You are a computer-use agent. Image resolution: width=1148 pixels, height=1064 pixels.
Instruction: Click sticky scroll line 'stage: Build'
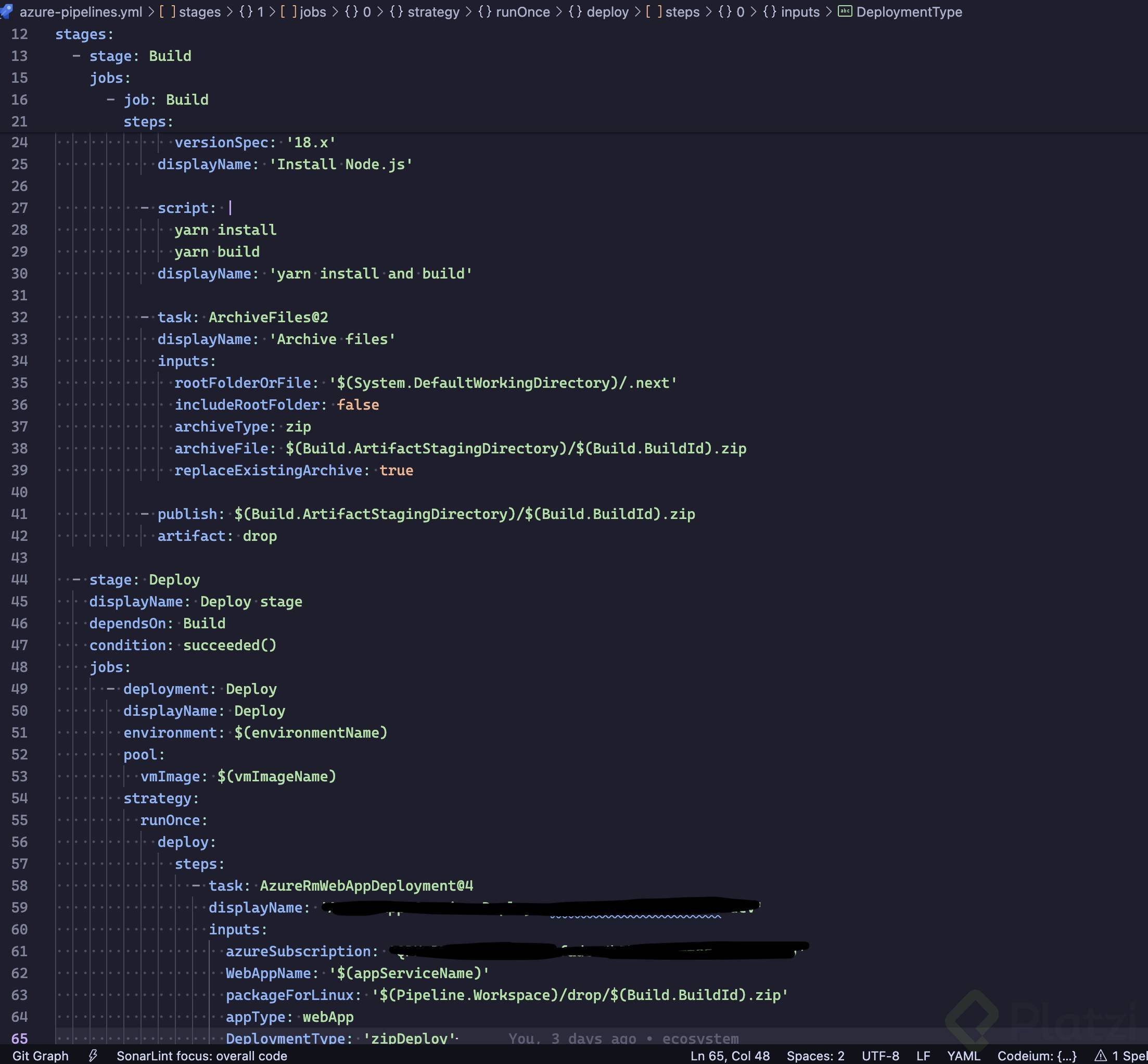click(141, 56)
